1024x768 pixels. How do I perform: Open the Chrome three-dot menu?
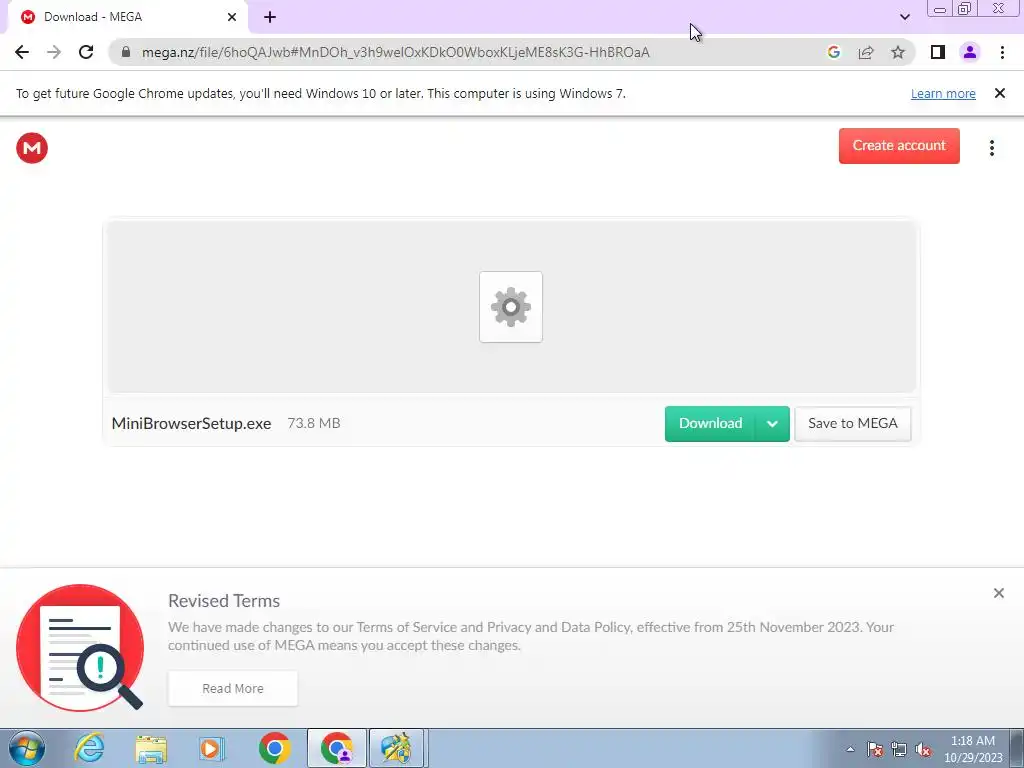[x=1002, y=52]
